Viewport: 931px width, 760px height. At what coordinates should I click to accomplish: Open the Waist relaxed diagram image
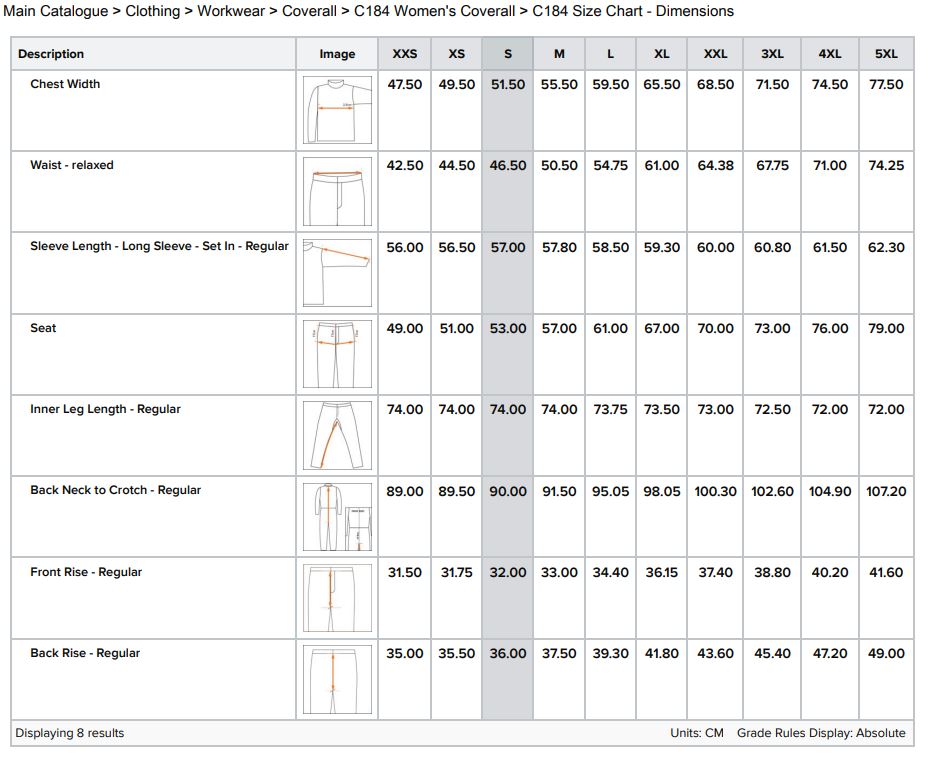337,191
